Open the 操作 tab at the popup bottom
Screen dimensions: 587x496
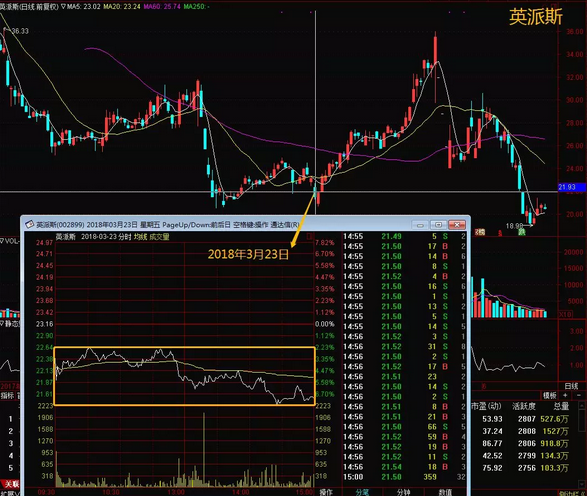(x=326, y=492)
